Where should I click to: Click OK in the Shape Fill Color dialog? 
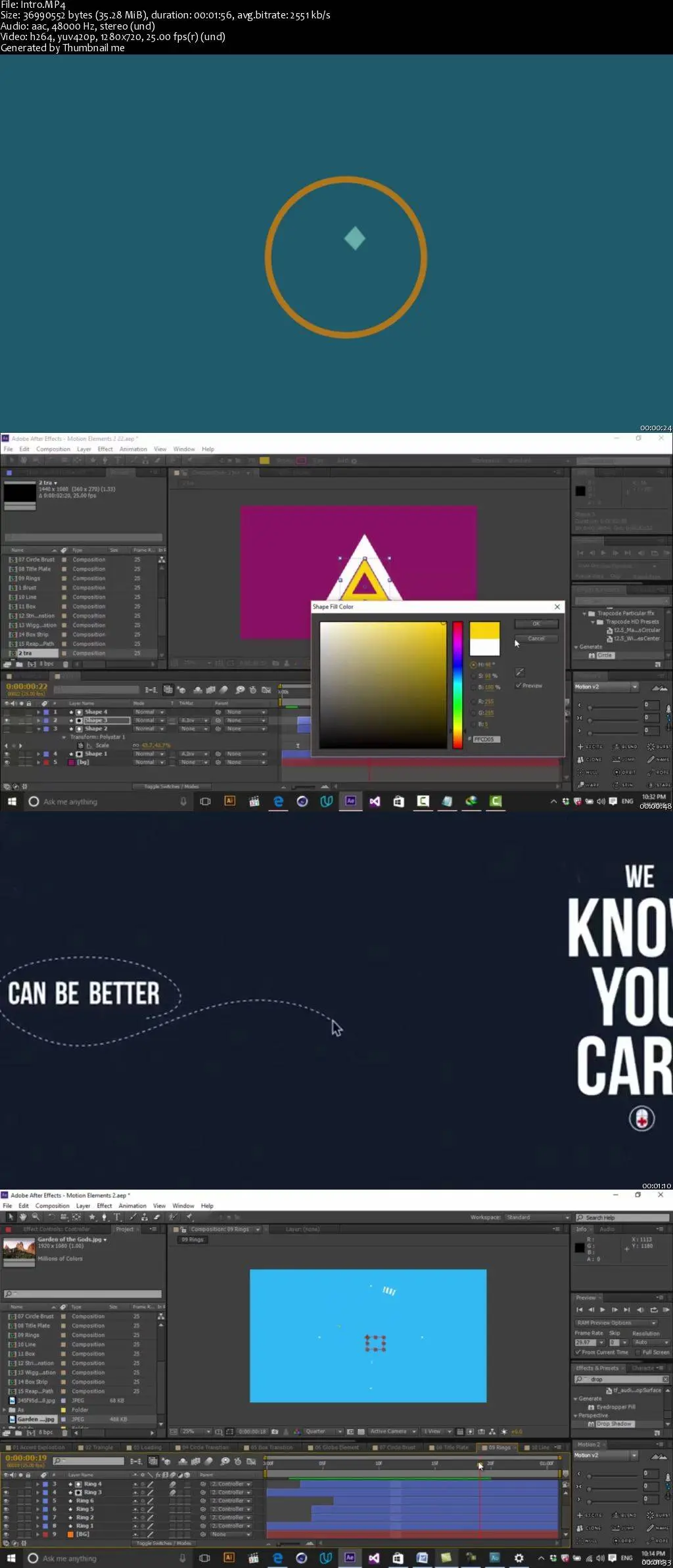tap(536, 623)
